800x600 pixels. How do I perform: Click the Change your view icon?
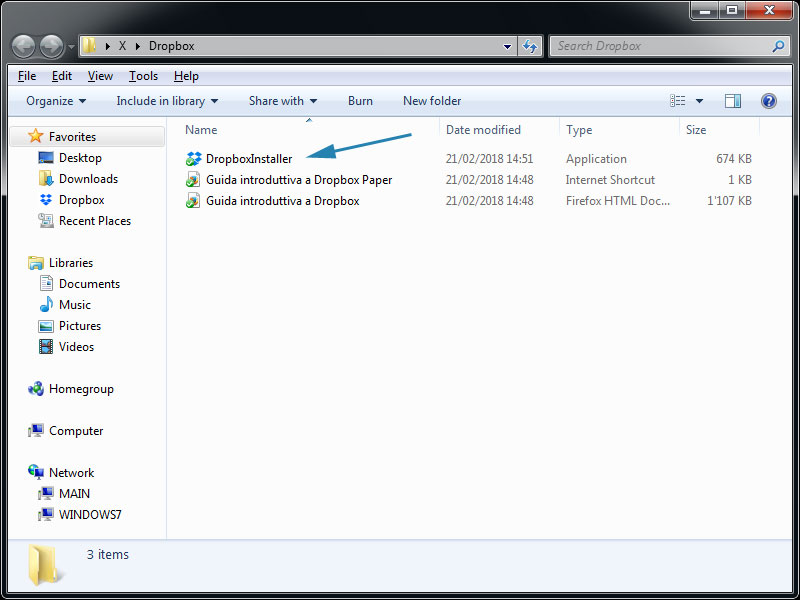coord(678,101)
